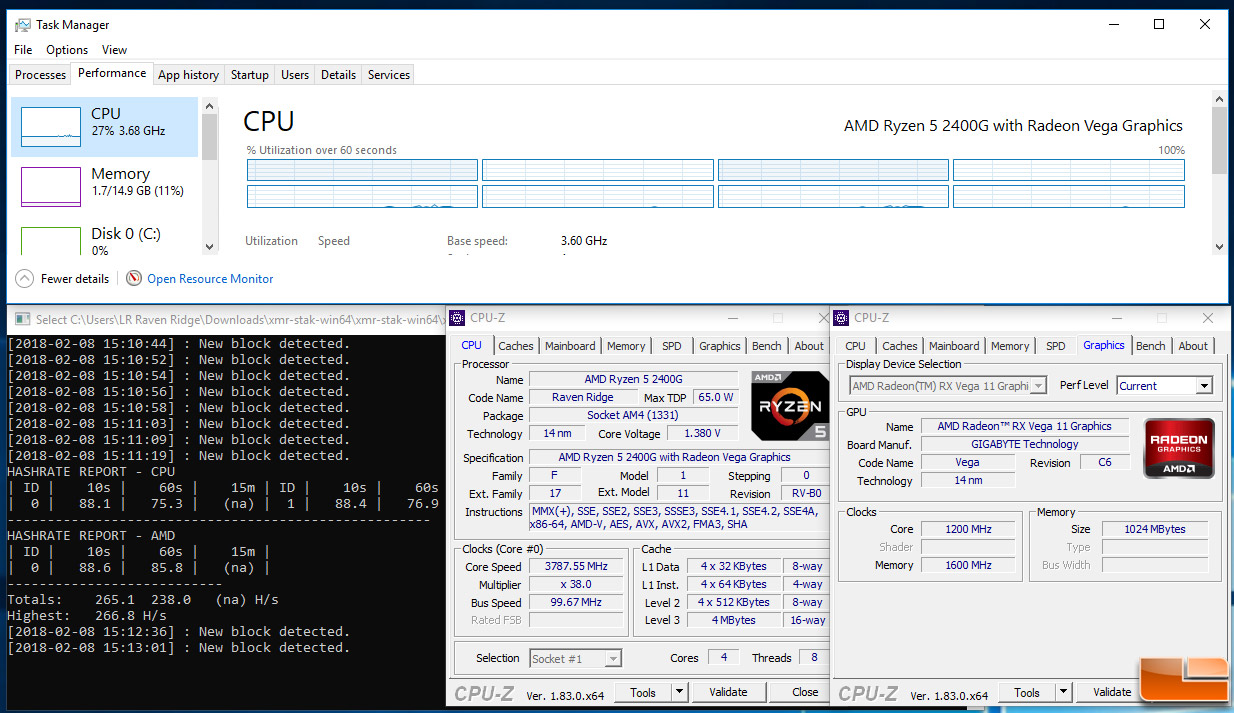Expand Tools dropdown arrow in Graphics tab window

pyautogui.click(x=1063, y=692)
